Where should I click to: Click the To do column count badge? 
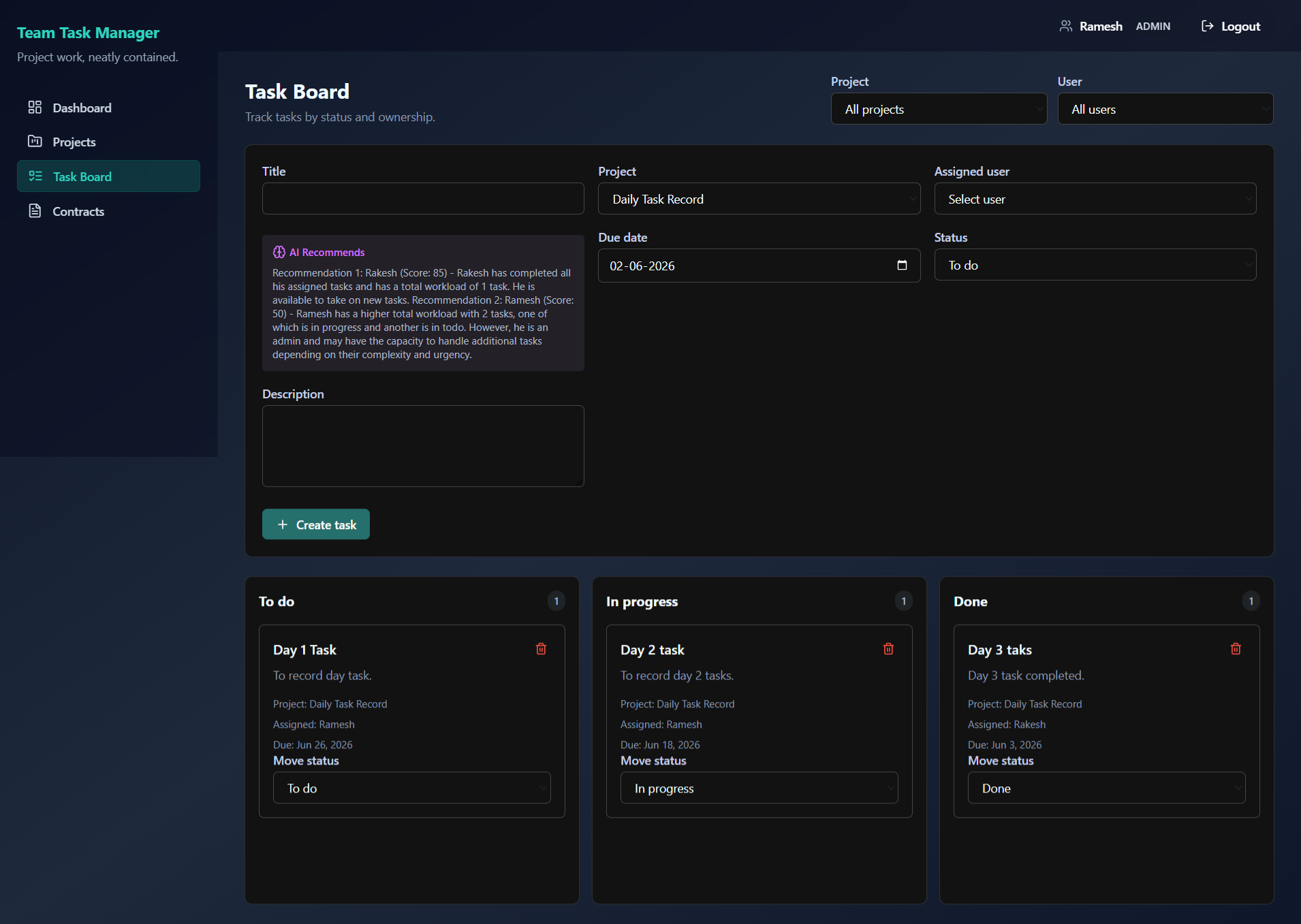556,601
